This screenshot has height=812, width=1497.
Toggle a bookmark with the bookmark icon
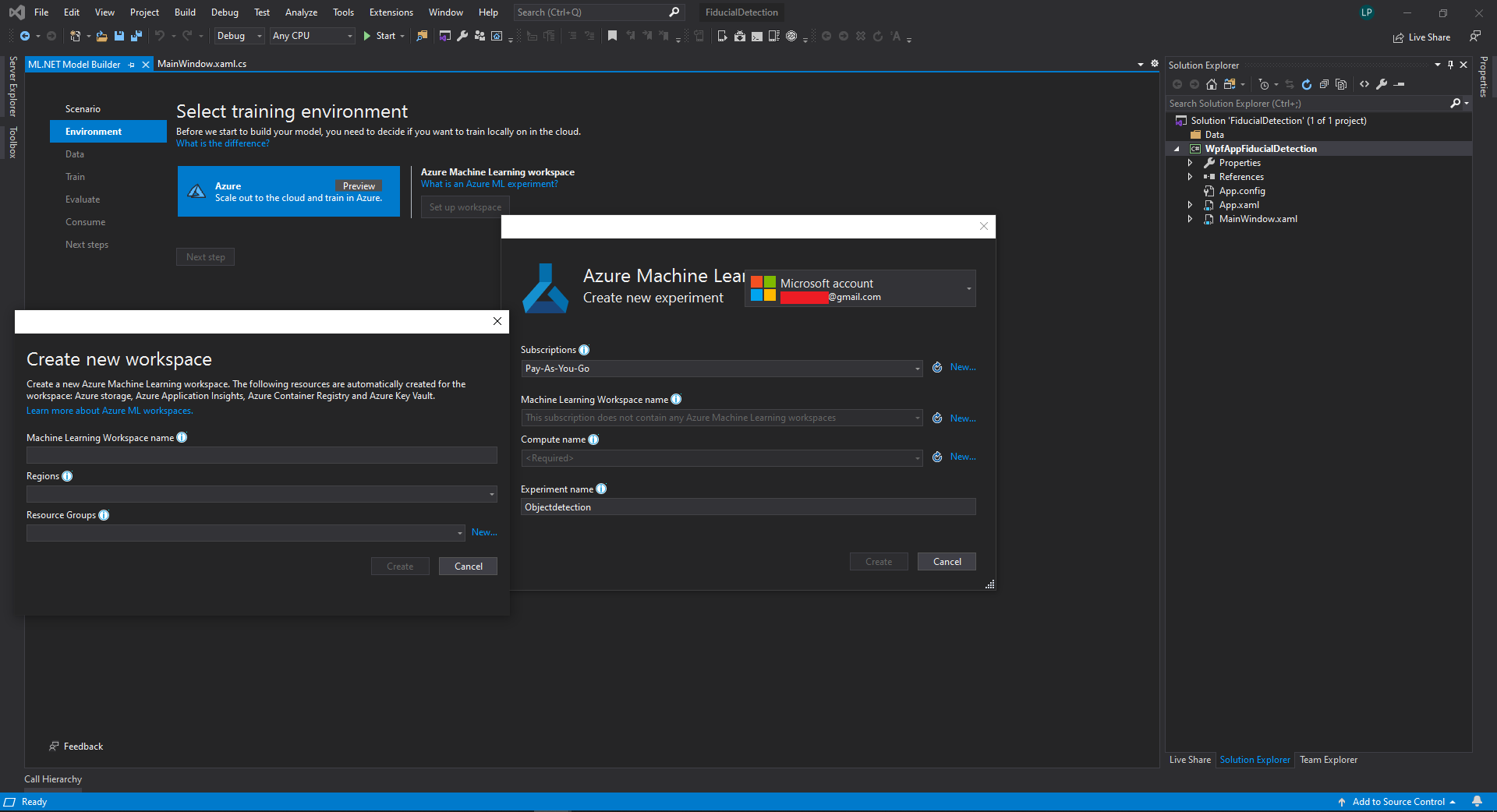612,36
